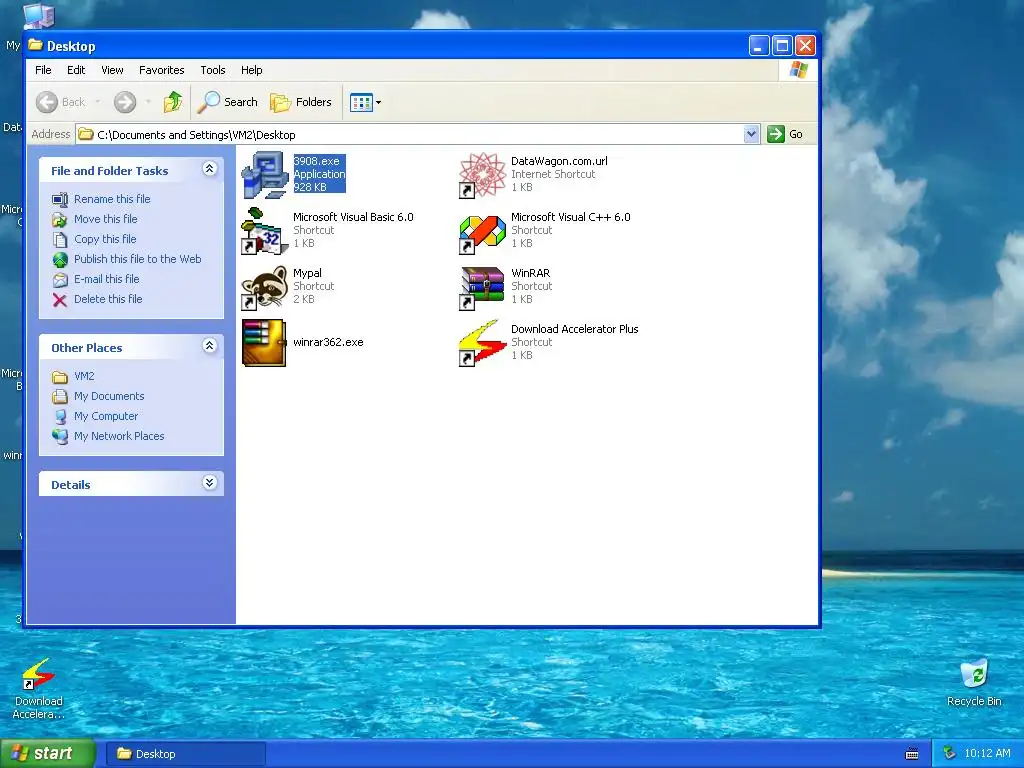
Task: Select the Mypal raccoon shortcut icon
Action: point(264,287)
